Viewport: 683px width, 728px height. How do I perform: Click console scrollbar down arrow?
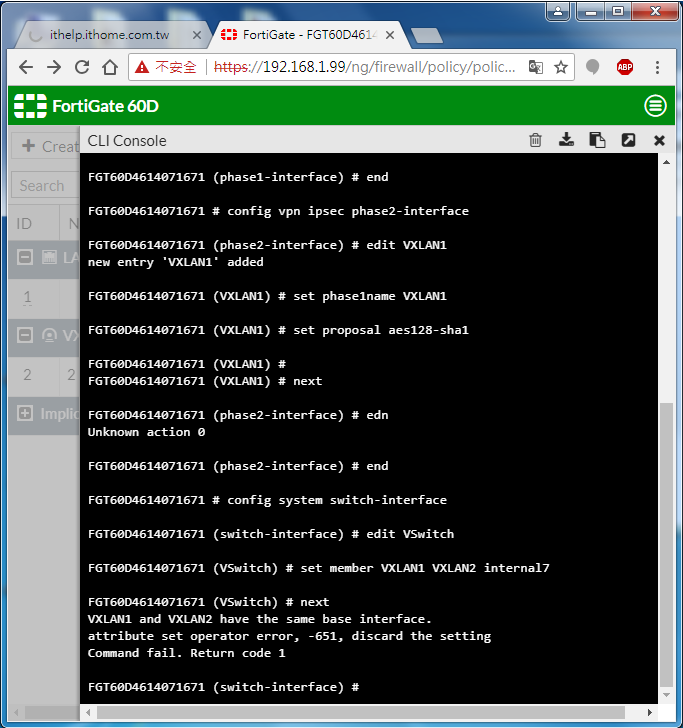[666, 695]
